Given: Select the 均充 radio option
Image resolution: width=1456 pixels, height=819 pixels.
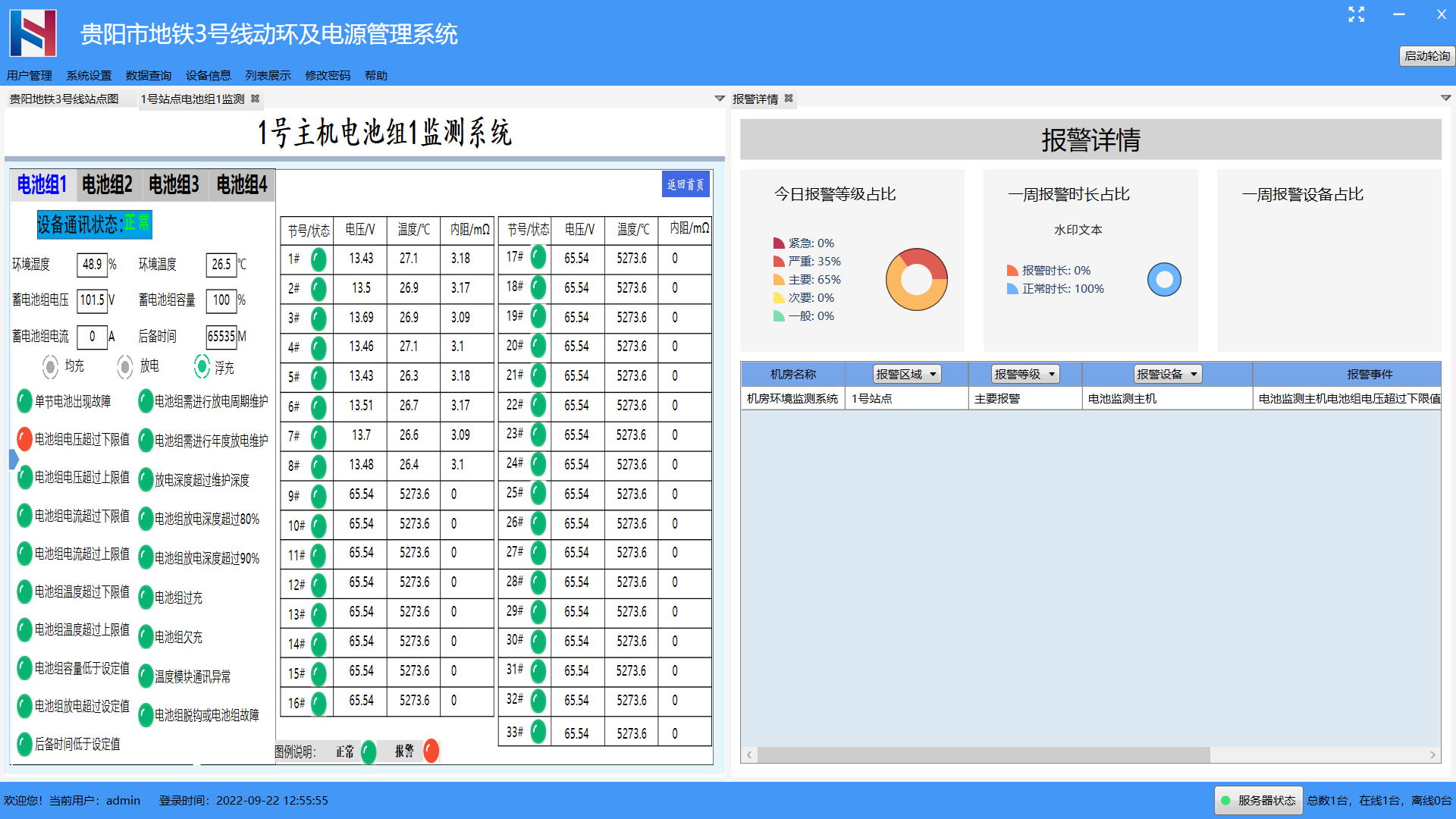Looking at the screenshot, I should 50,367.
